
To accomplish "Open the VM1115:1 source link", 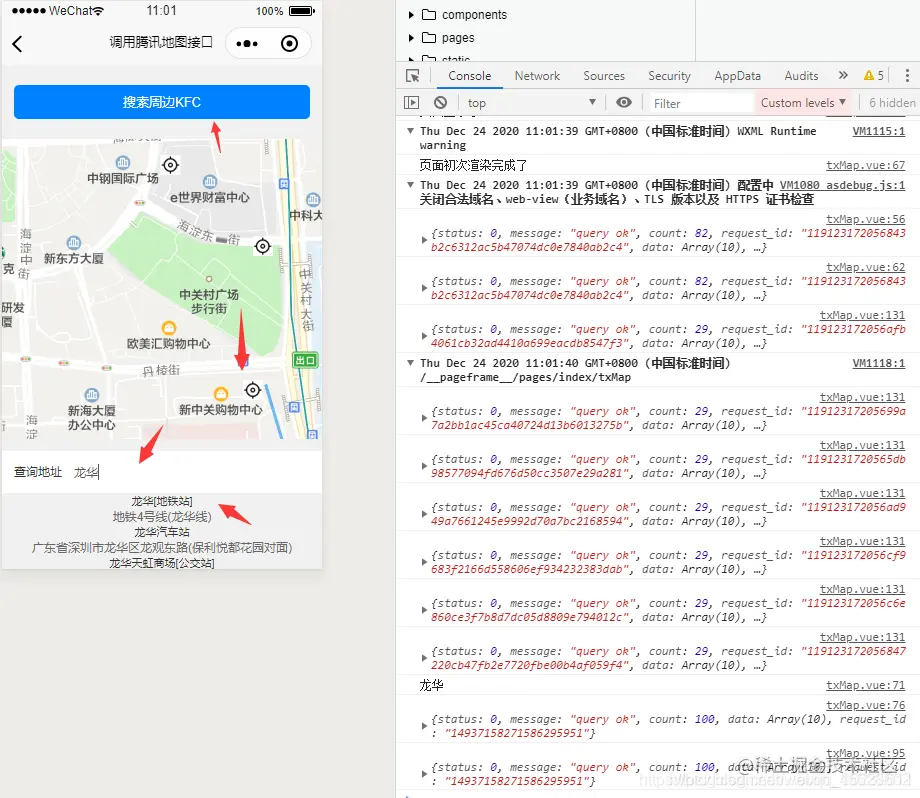I will click(x=878, y=131).
